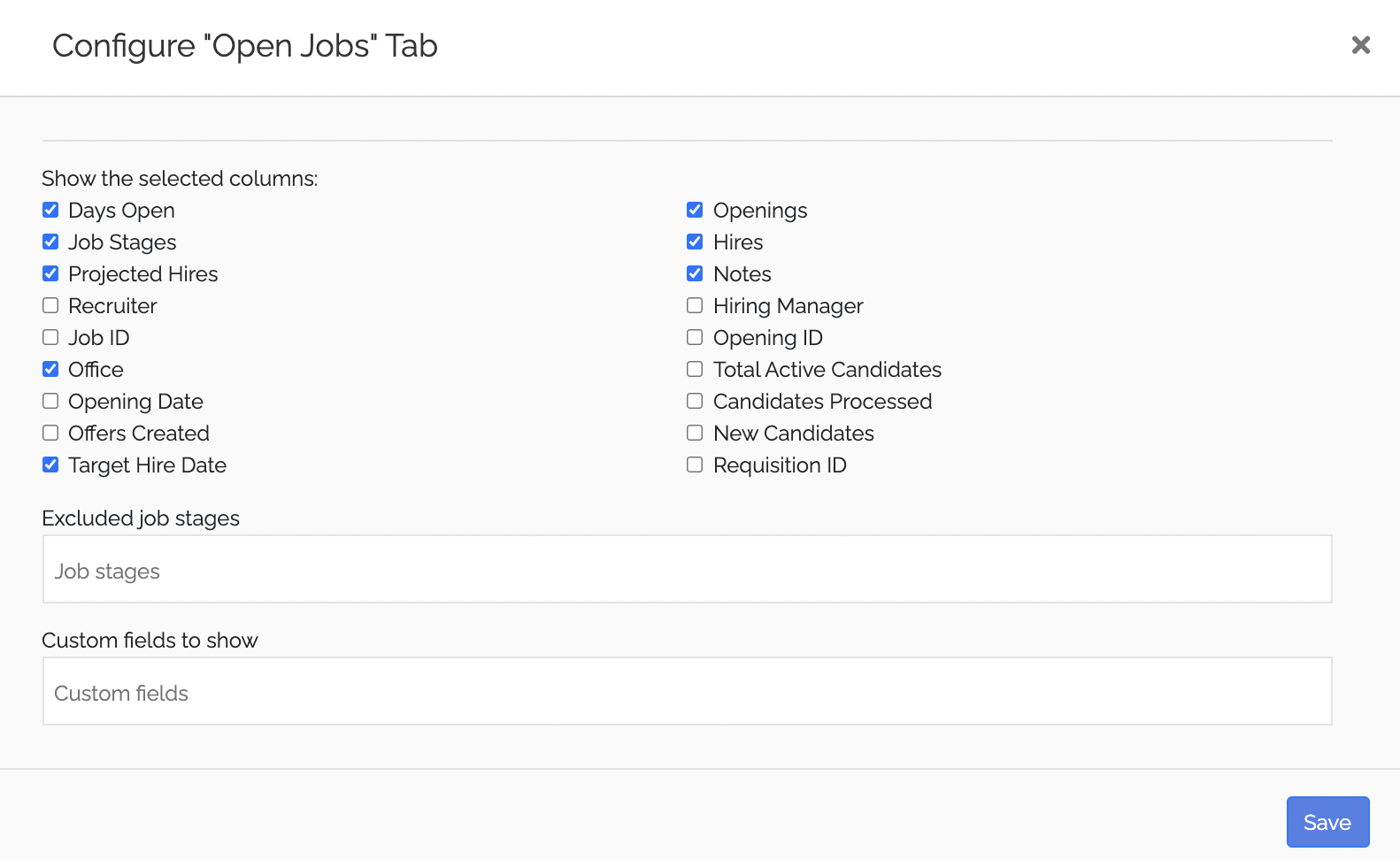Disable the Openings column checkbox
This screenshot has height=860, width=1400.
695,211
